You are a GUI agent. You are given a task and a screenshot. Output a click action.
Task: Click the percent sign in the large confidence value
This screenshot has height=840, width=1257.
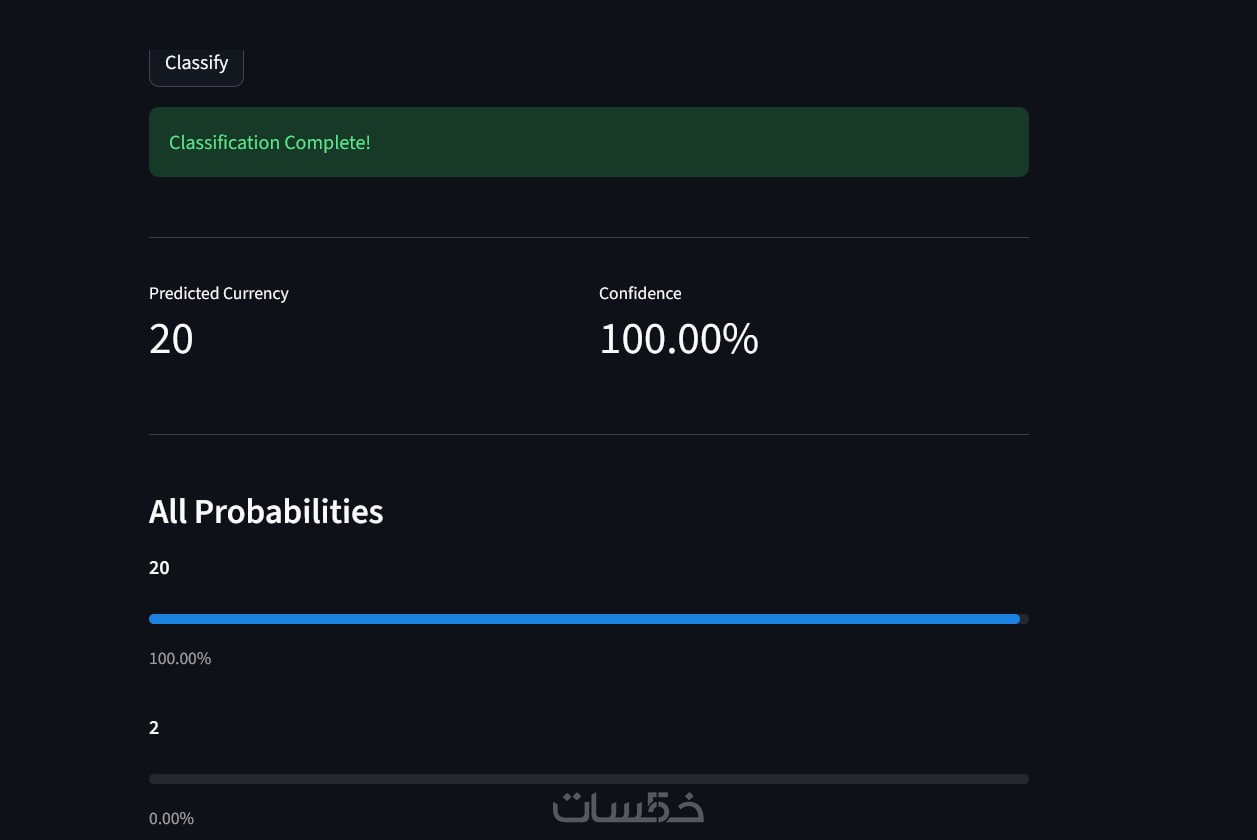coord(741,339)
